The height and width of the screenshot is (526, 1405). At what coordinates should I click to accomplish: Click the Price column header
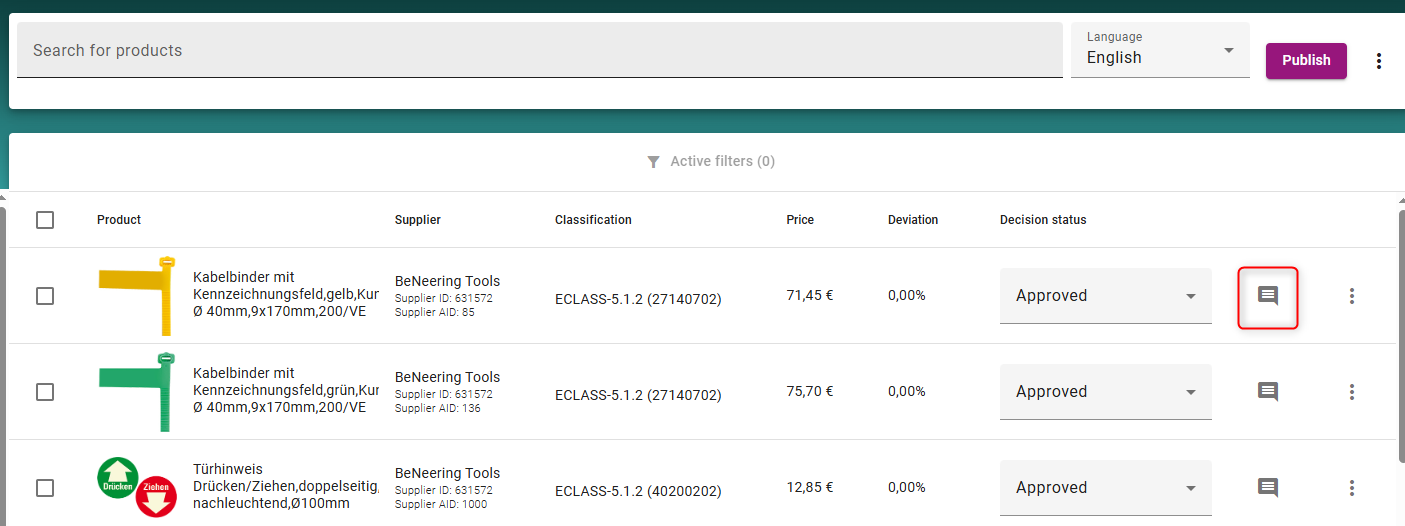(x=800, y=220)
